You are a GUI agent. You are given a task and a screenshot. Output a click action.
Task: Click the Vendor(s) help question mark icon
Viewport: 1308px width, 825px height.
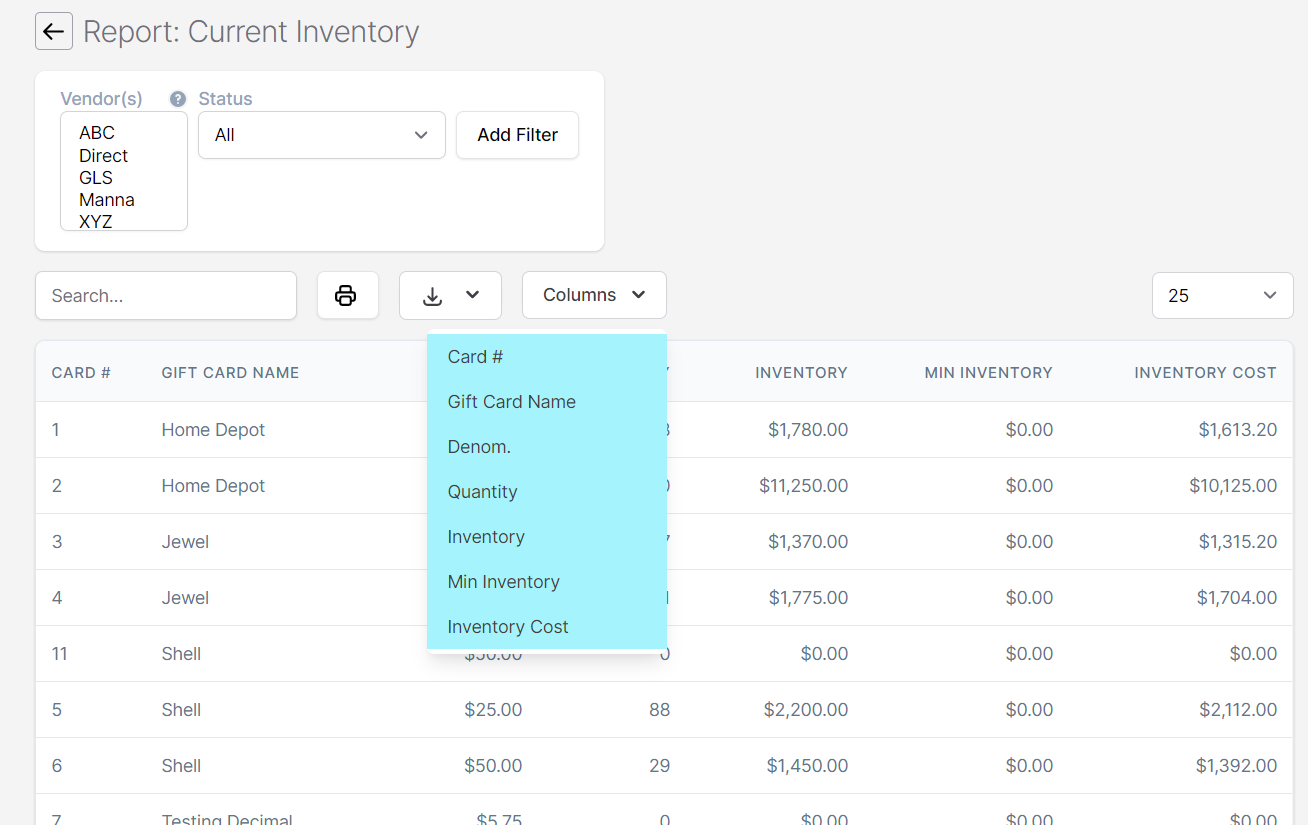178,99
